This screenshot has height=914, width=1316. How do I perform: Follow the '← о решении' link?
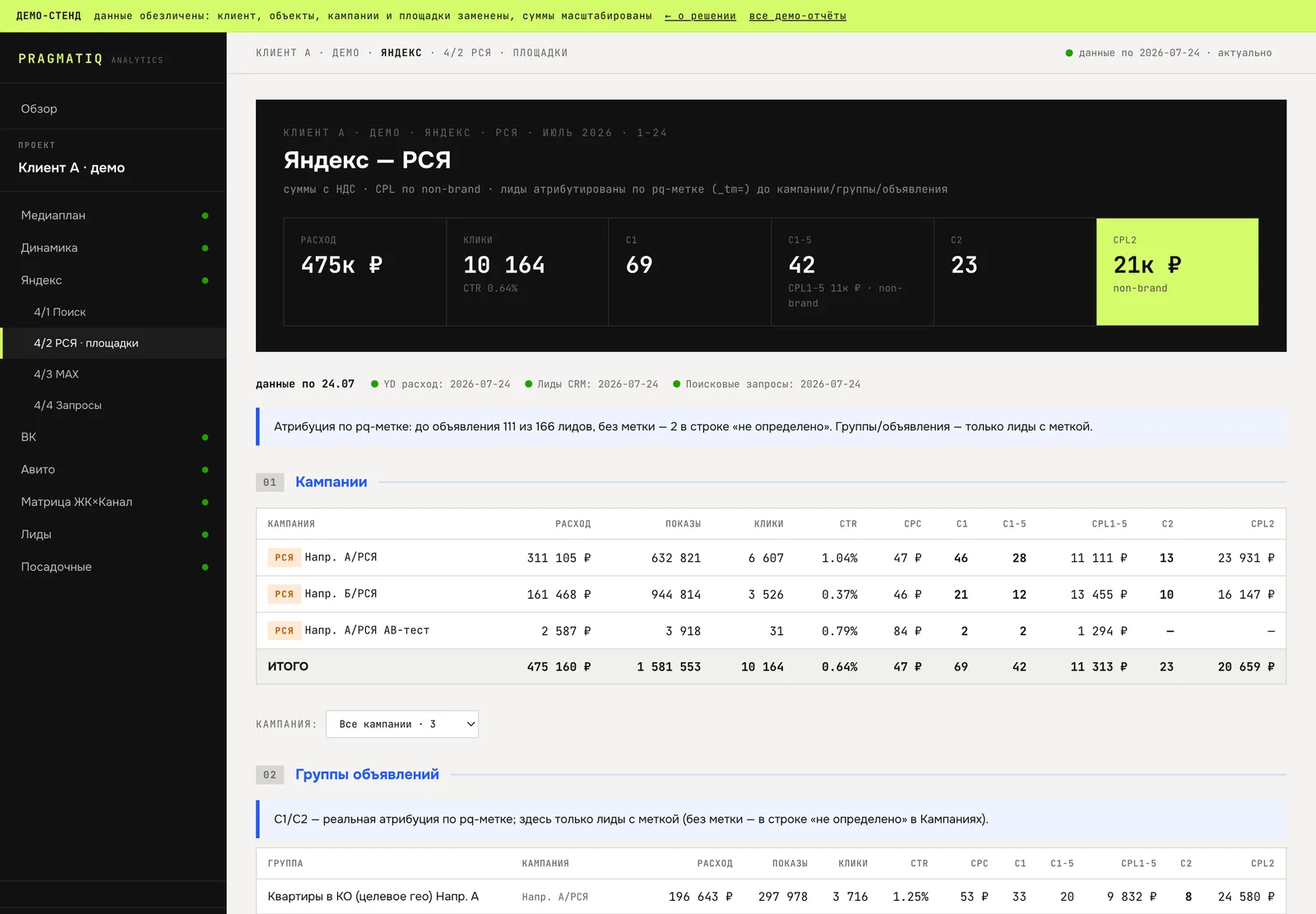point(700,16)
